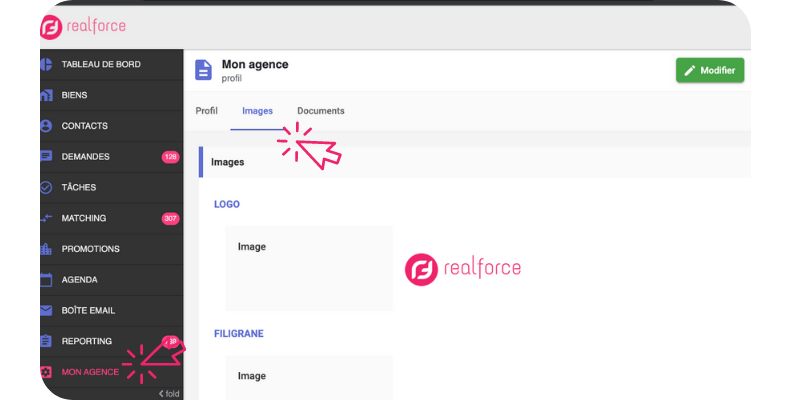Click the Demandes message icon
The width and height of the screenshot is (800, 400).
coord(46,156)
